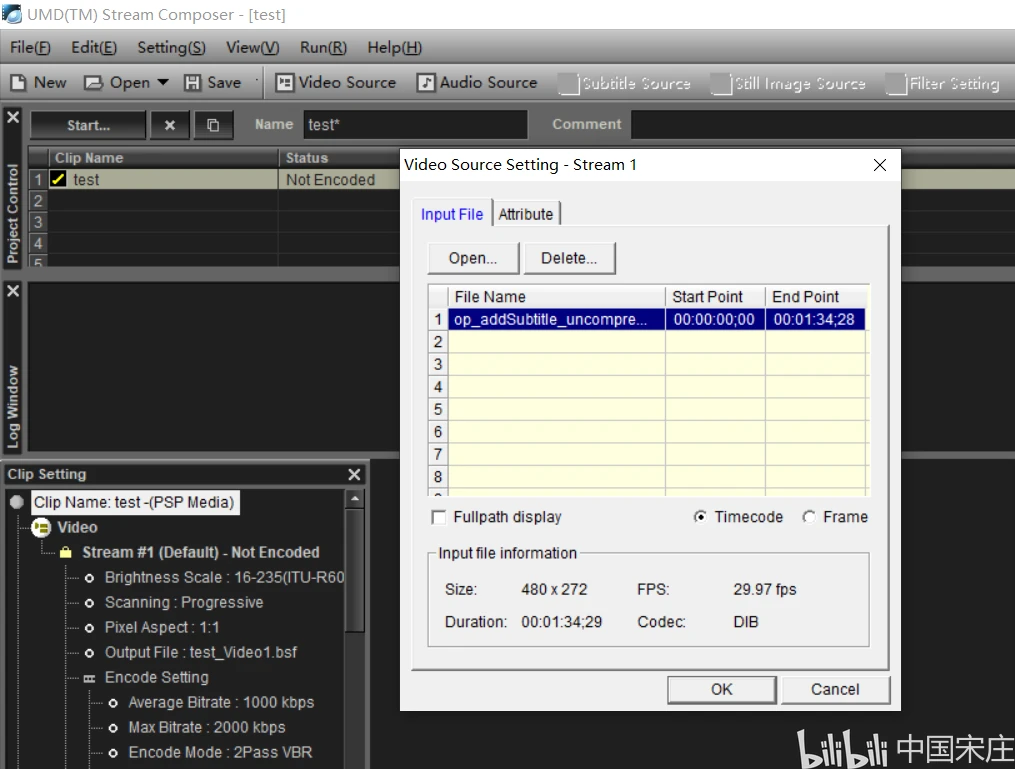This screenshot has height=769, width=1015.
Task: Close the Project Control panel
Action: [13, 118]
